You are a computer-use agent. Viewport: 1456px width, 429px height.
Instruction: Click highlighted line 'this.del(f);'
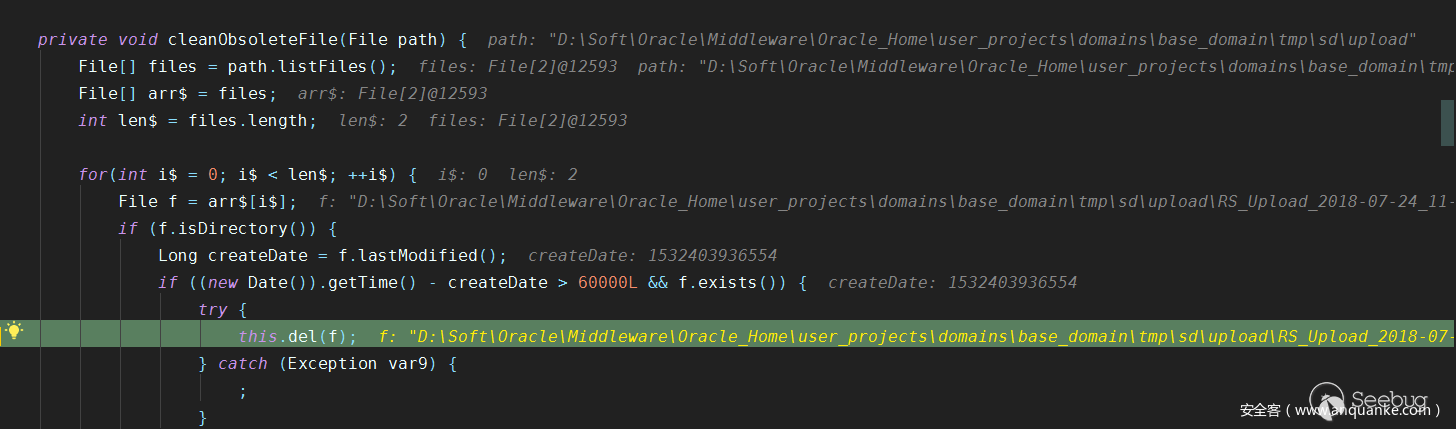click(298, 337)
